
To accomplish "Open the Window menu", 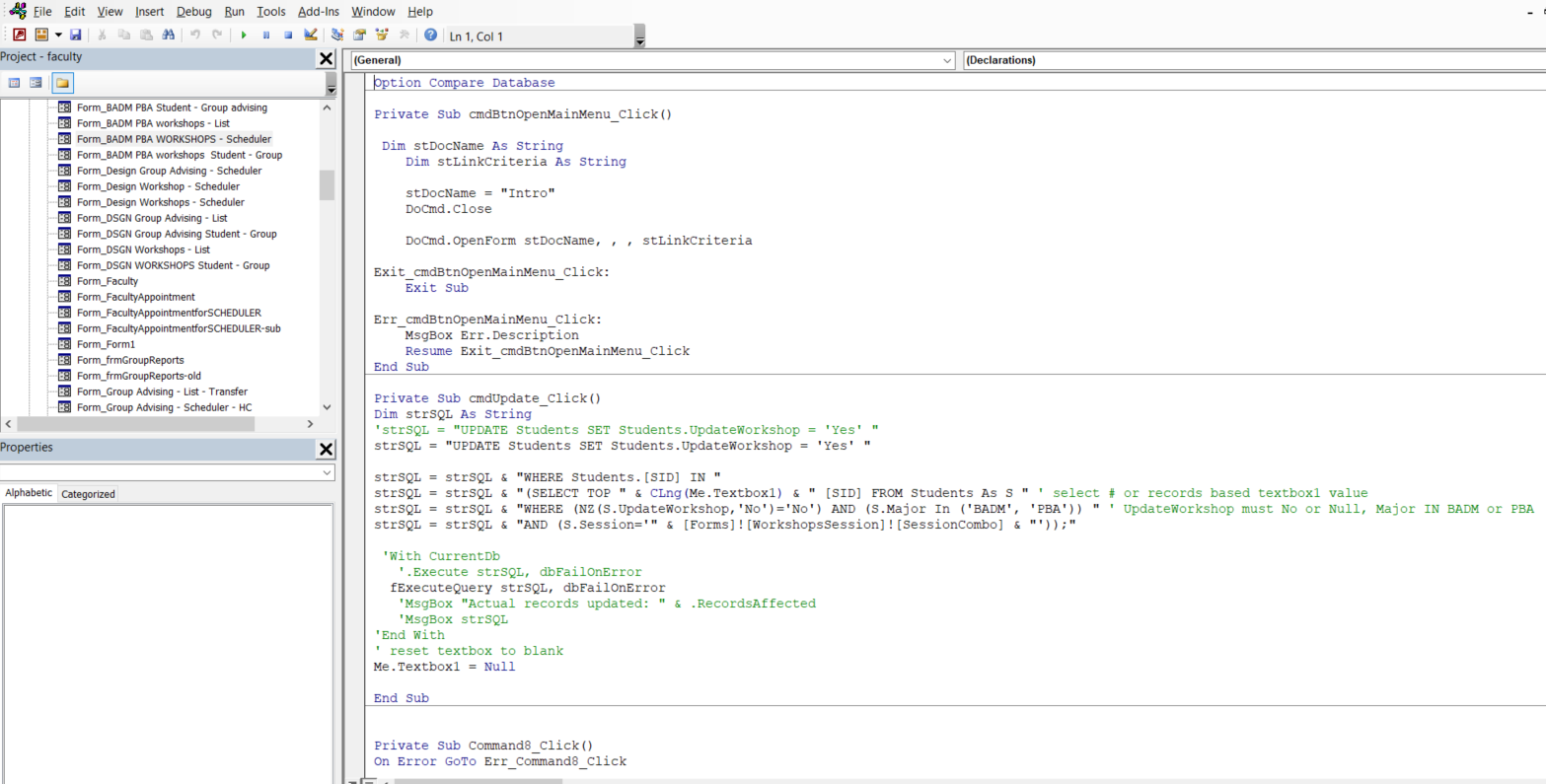I will click(x=373, y=12).
